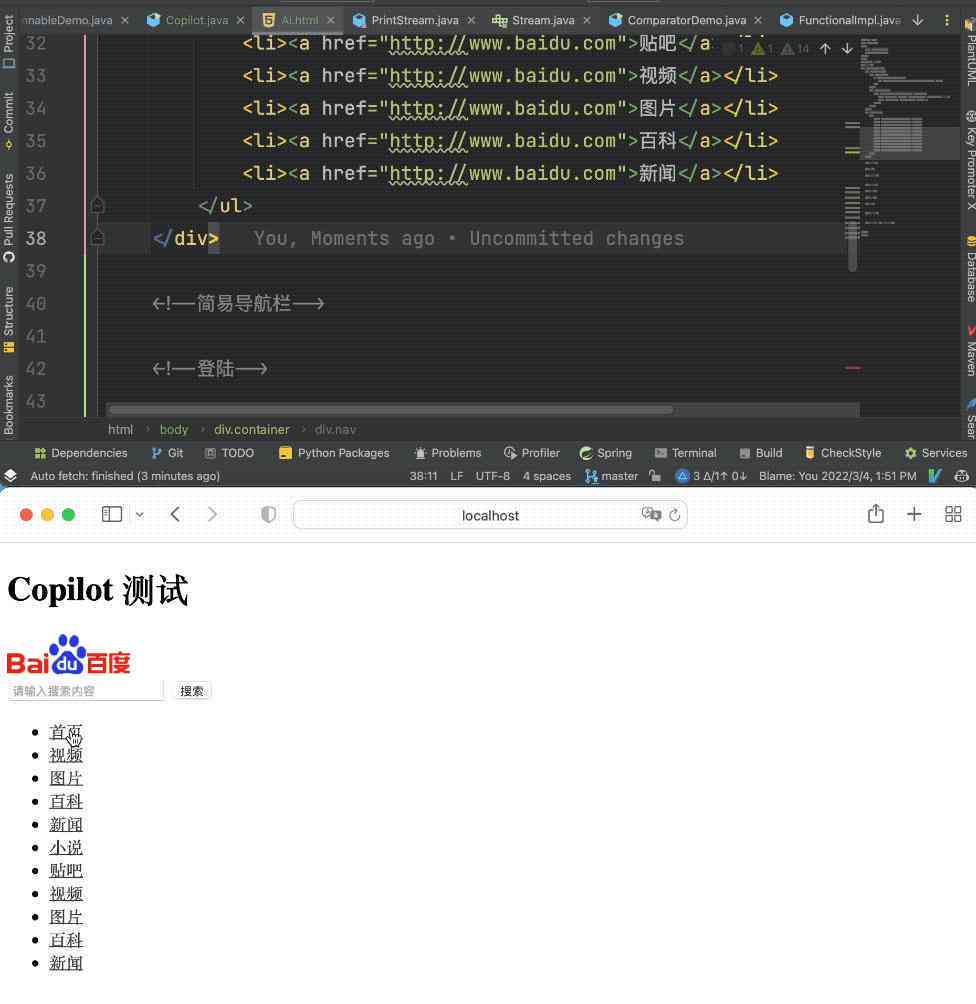The width and height of the screenshot is (976, 1004).
Task: Reload the localhost page
Action: pyautogui.click(x=674, y=515)
